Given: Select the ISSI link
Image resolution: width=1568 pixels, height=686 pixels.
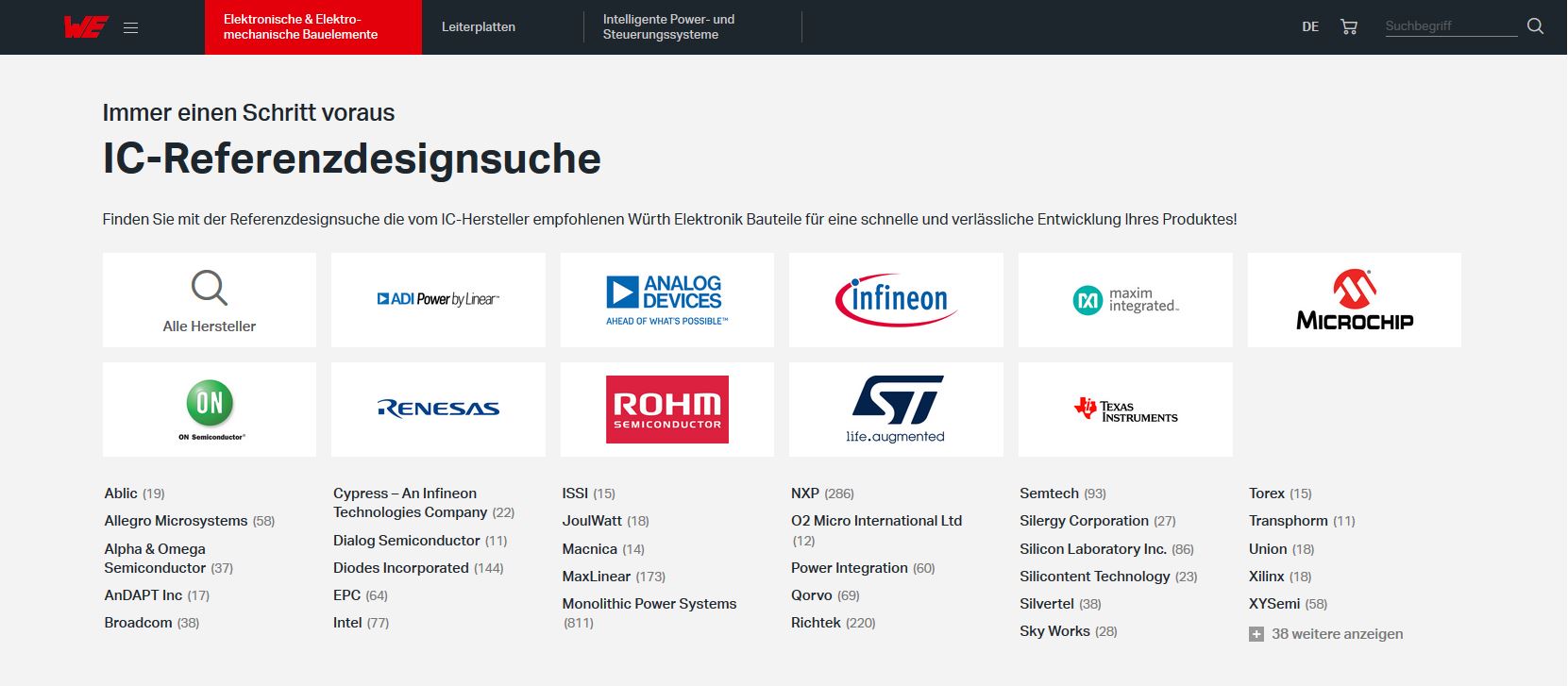Looking at the screenshot, I should 575,494.
